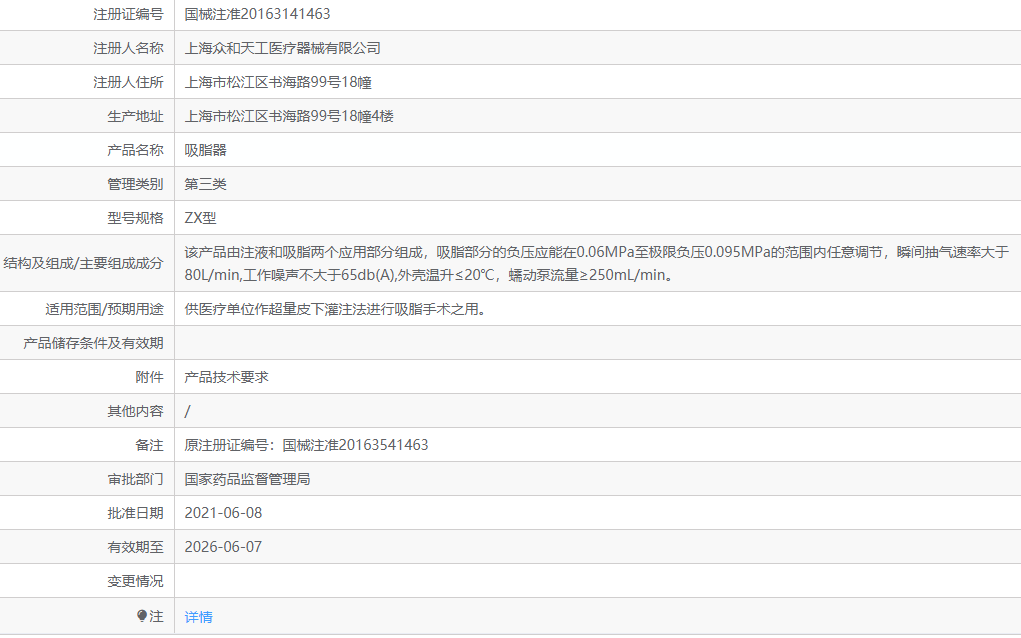1021x638 pixels.
Task: Open the 详情 link in the 注 row
Action: (x=199, y=617)
